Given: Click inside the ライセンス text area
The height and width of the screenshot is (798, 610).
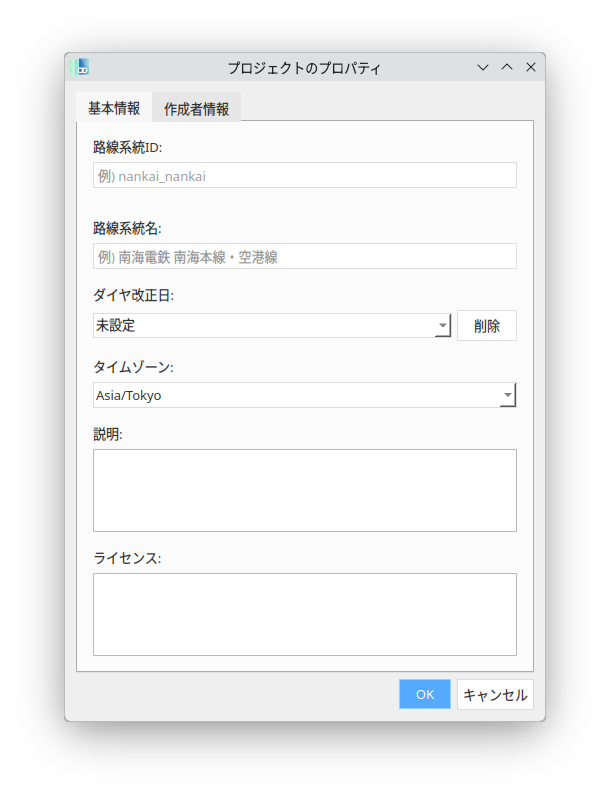Looking at the screenshot, I should pyautogui.click(x=305, y=615).
